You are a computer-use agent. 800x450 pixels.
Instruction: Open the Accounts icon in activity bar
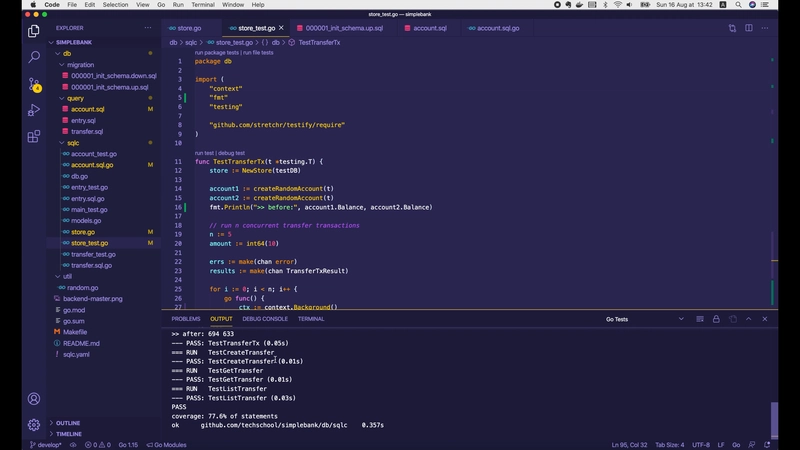33,397
